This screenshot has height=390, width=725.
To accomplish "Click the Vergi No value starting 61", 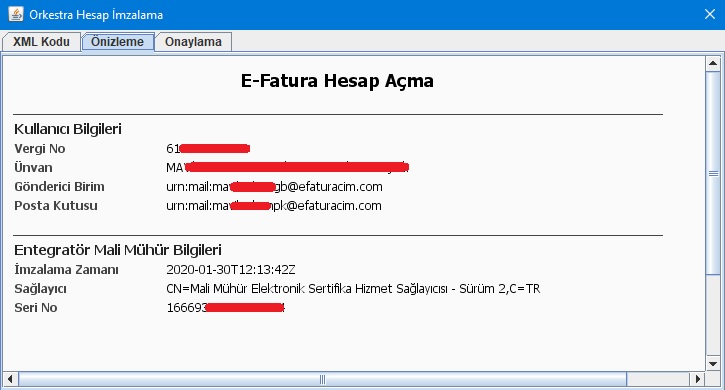I will point(208,149).
